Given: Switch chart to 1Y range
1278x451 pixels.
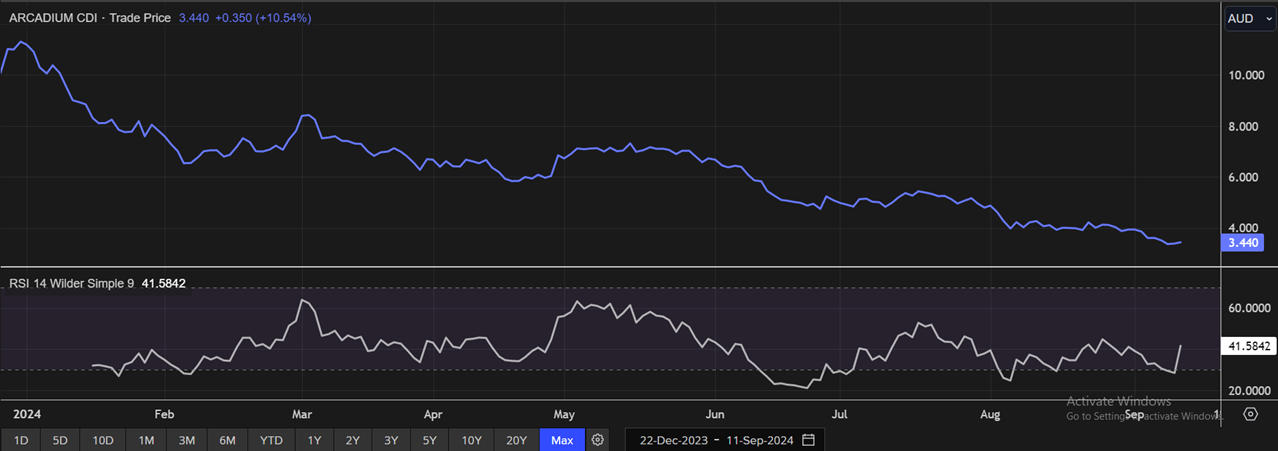Looking at the screenshot, I should (314, 440).
